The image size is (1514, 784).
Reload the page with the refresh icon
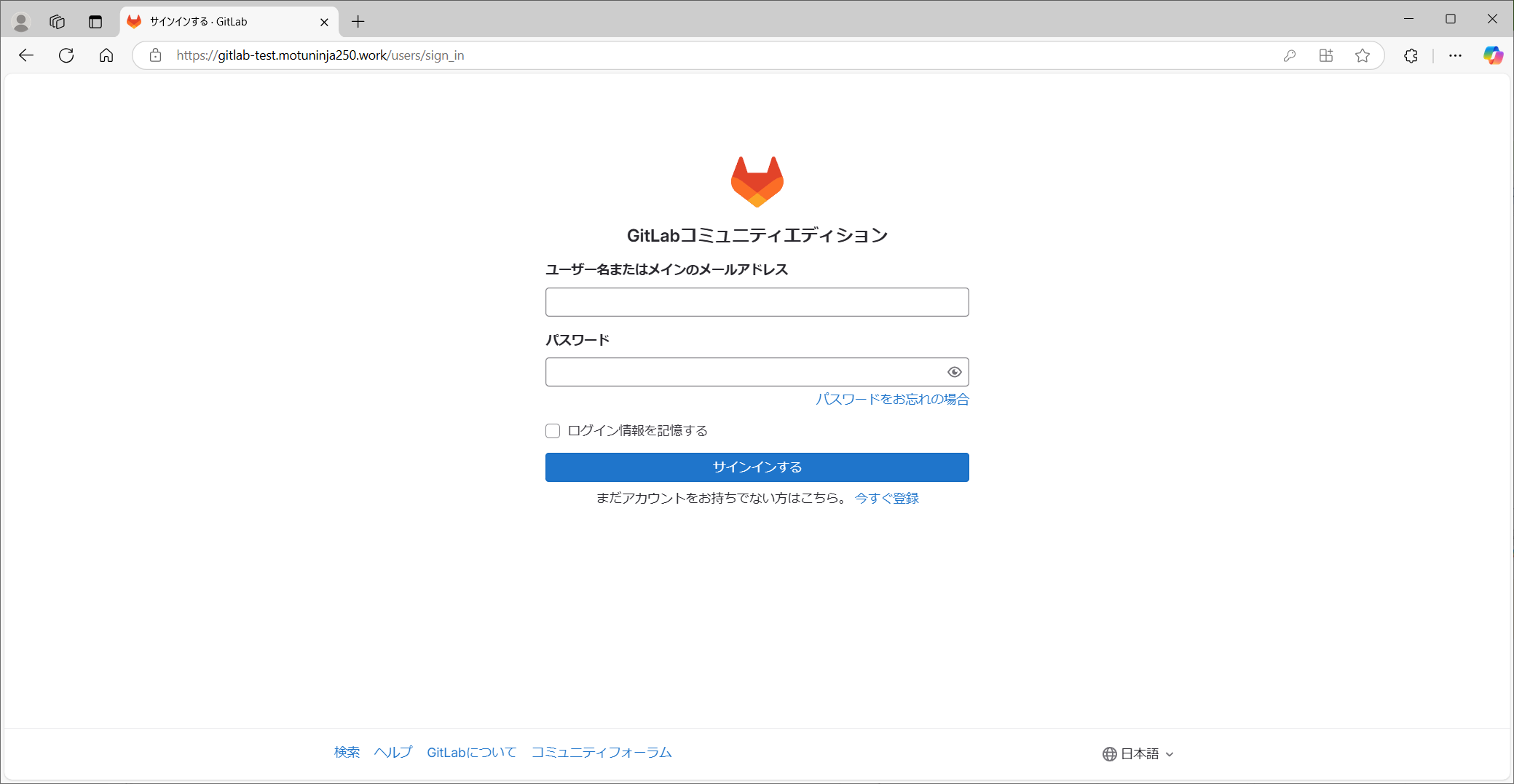click(x=66, y=55)
